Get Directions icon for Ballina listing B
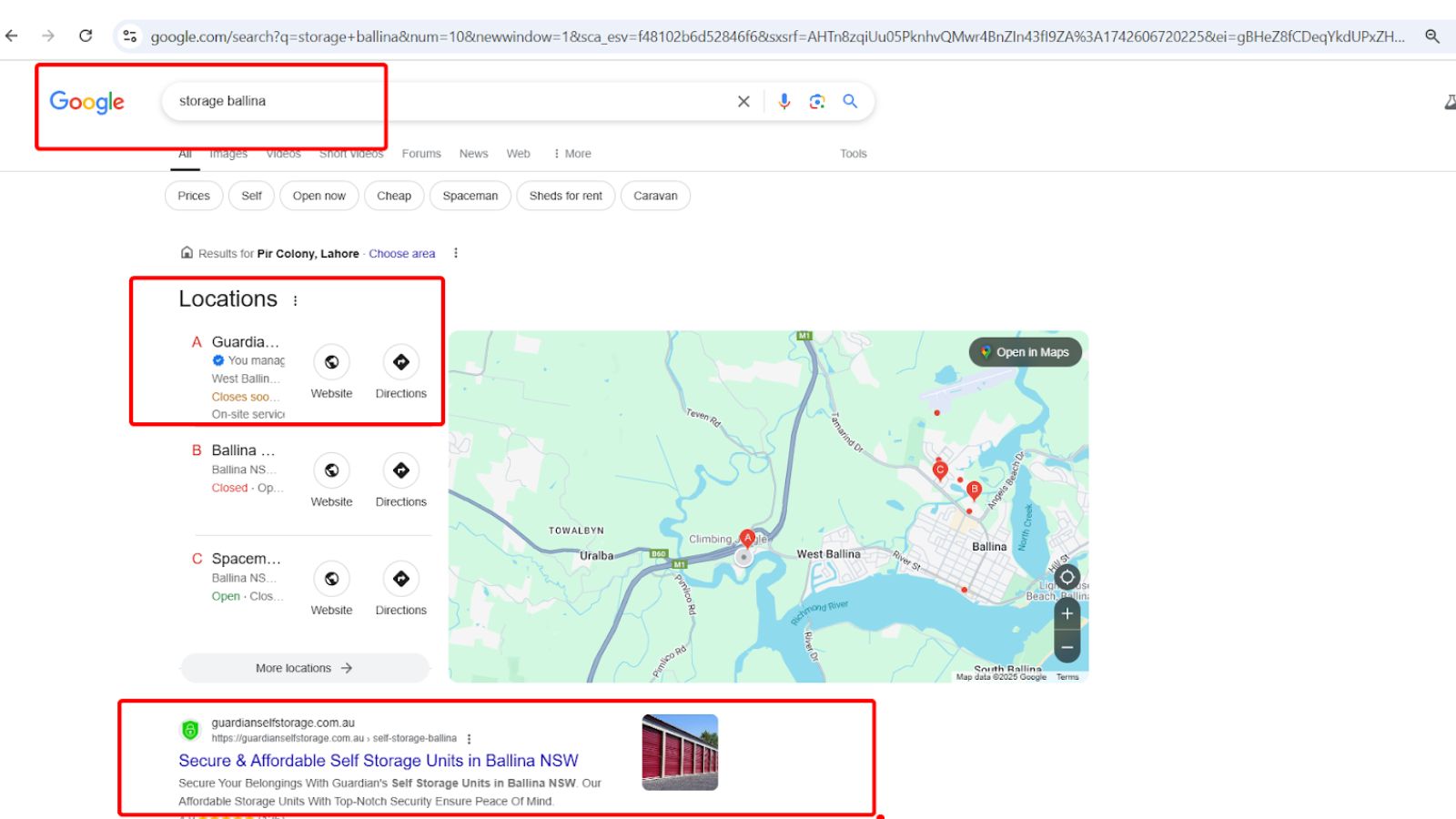 coord(401,470)
